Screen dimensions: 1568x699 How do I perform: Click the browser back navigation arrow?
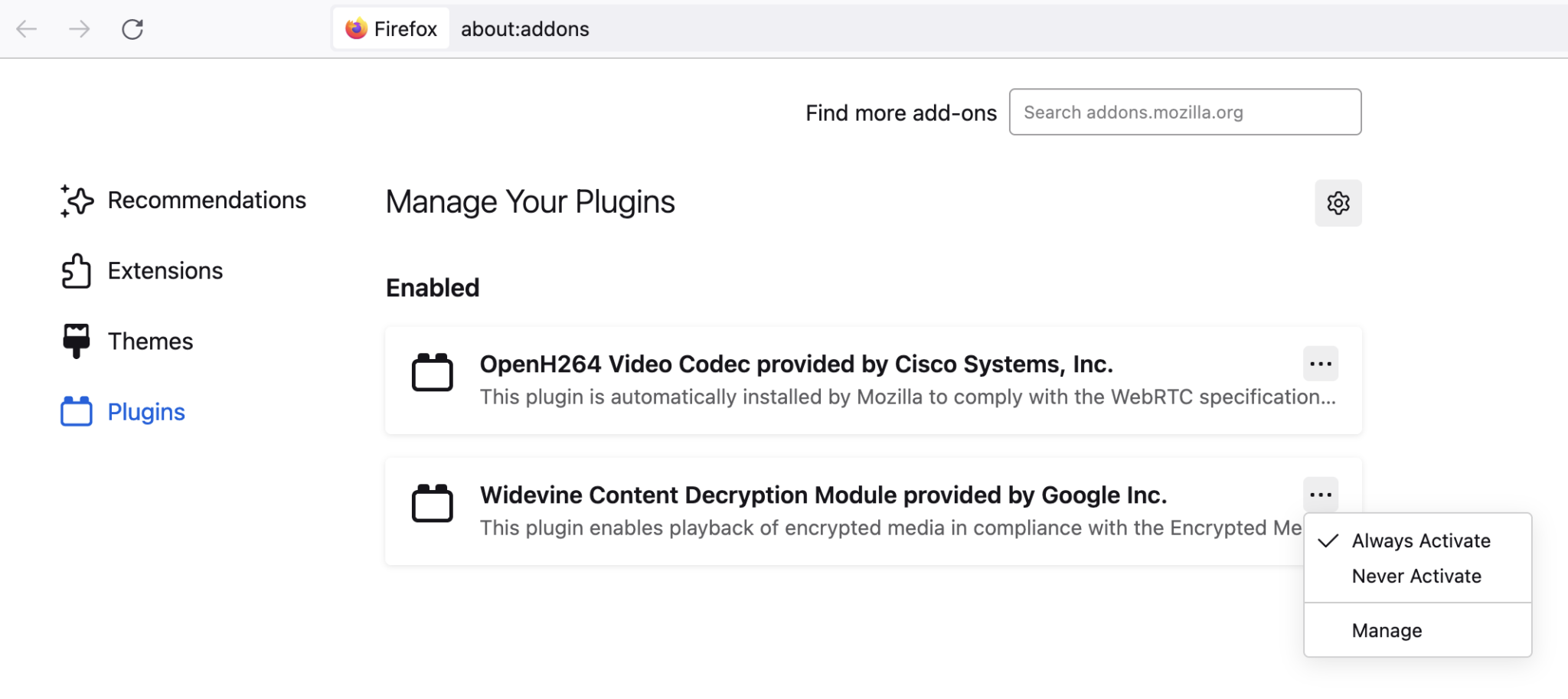pos(26,28)
